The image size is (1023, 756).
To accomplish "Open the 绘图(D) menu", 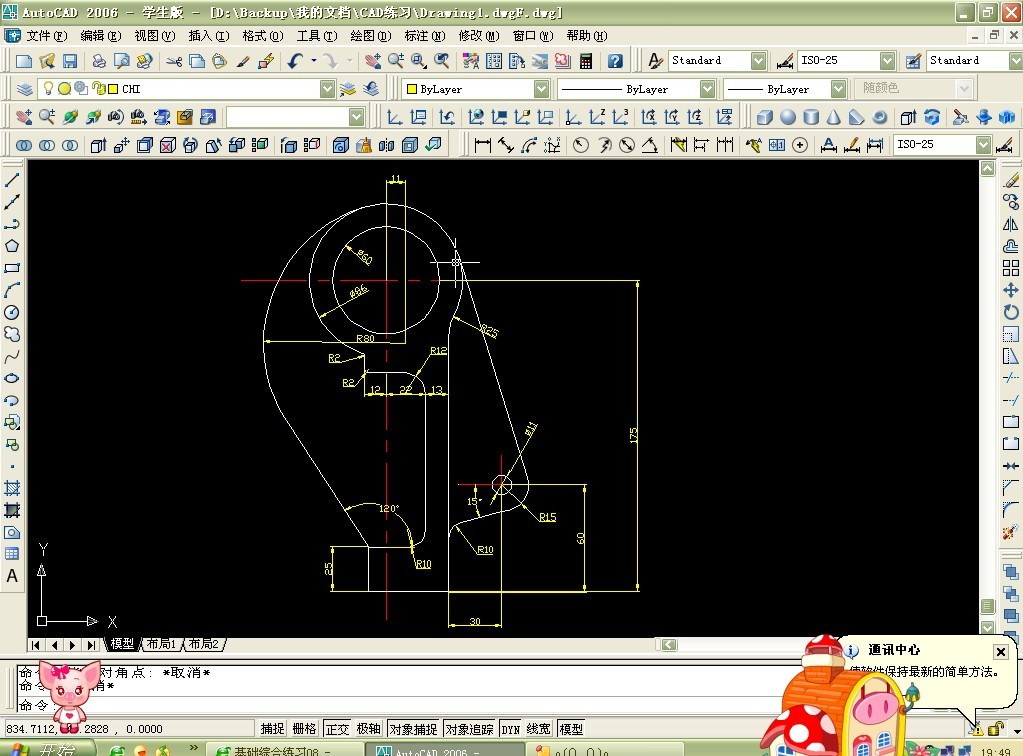I will point(371,36).
